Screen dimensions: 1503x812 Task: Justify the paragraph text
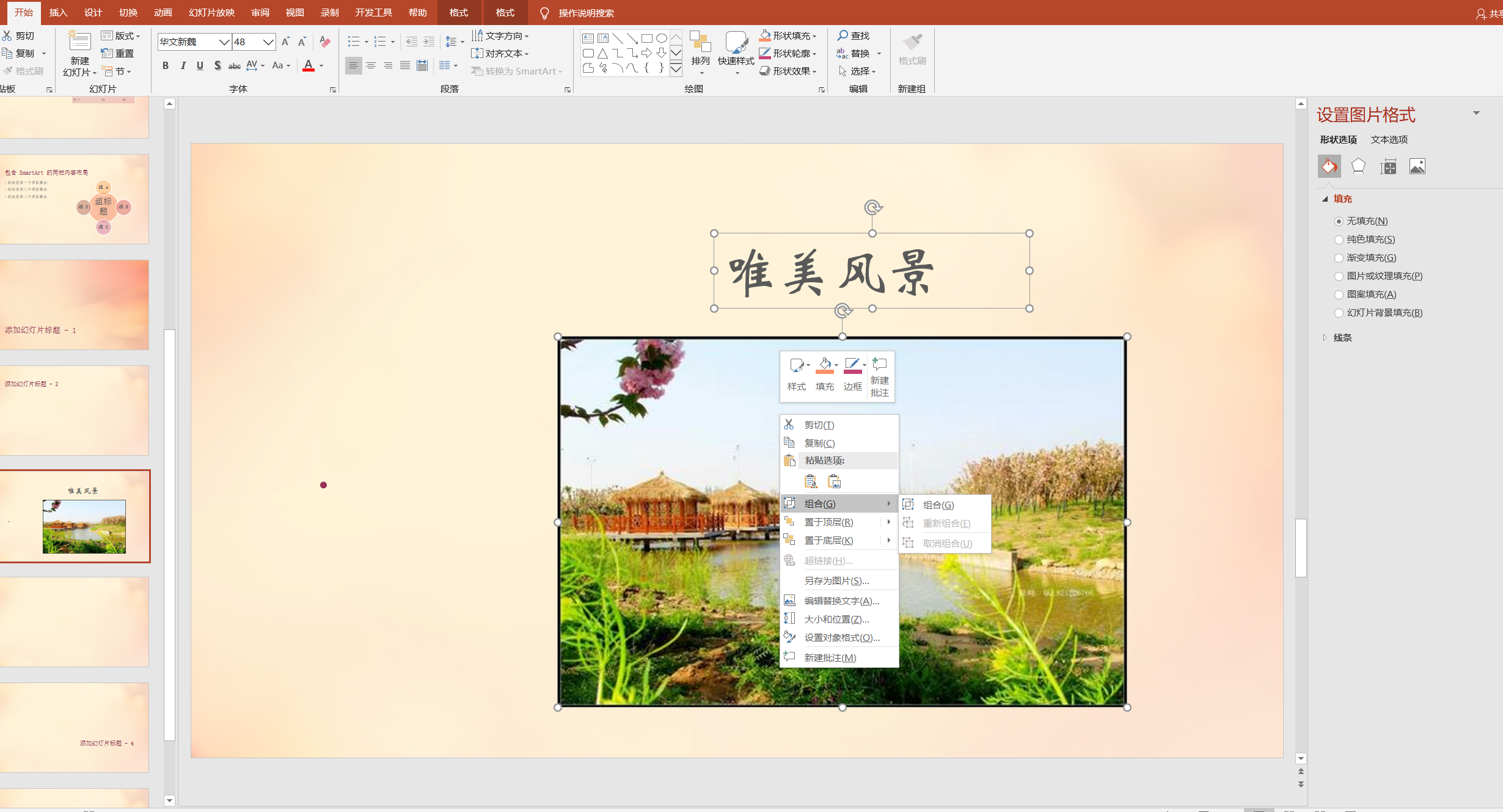pos(405,65)
